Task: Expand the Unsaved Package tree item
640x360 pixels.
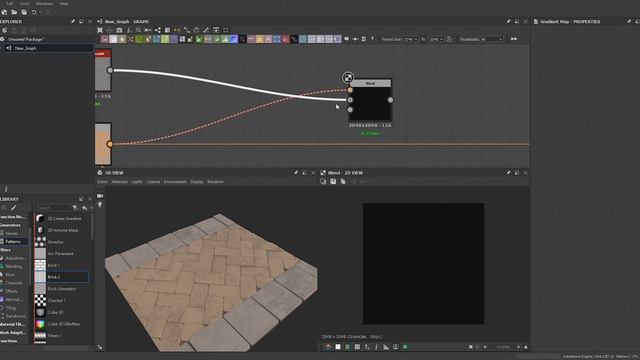Action: pos(25,39)
